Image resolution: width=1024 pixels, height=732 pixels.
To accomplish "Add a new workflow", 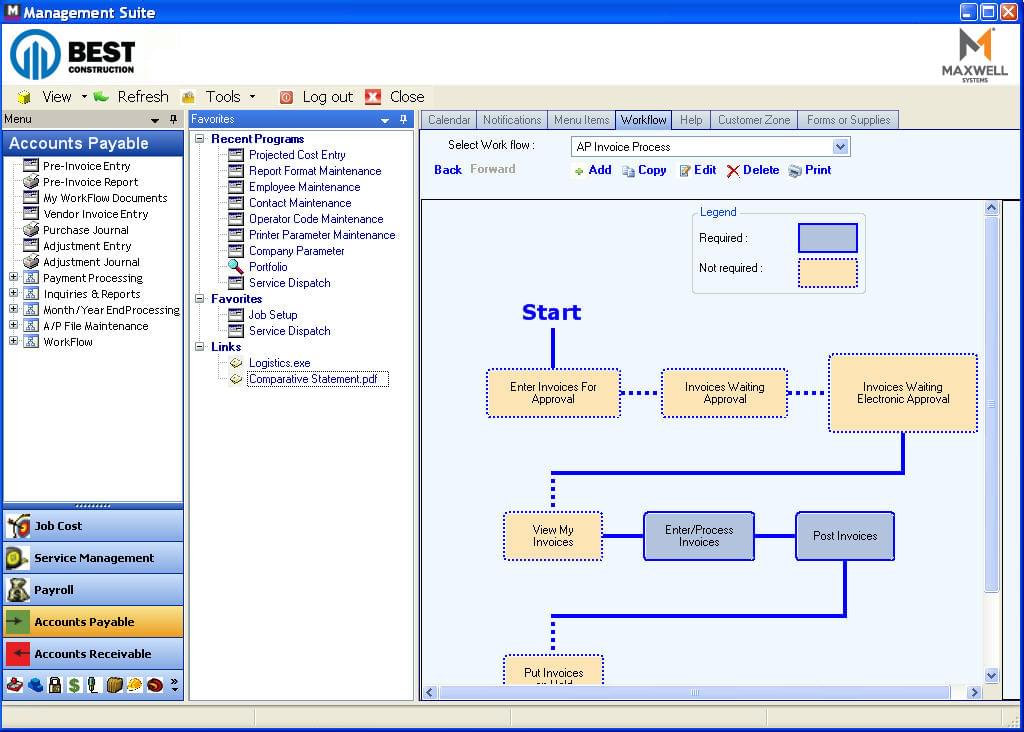I will coord(593,170).
